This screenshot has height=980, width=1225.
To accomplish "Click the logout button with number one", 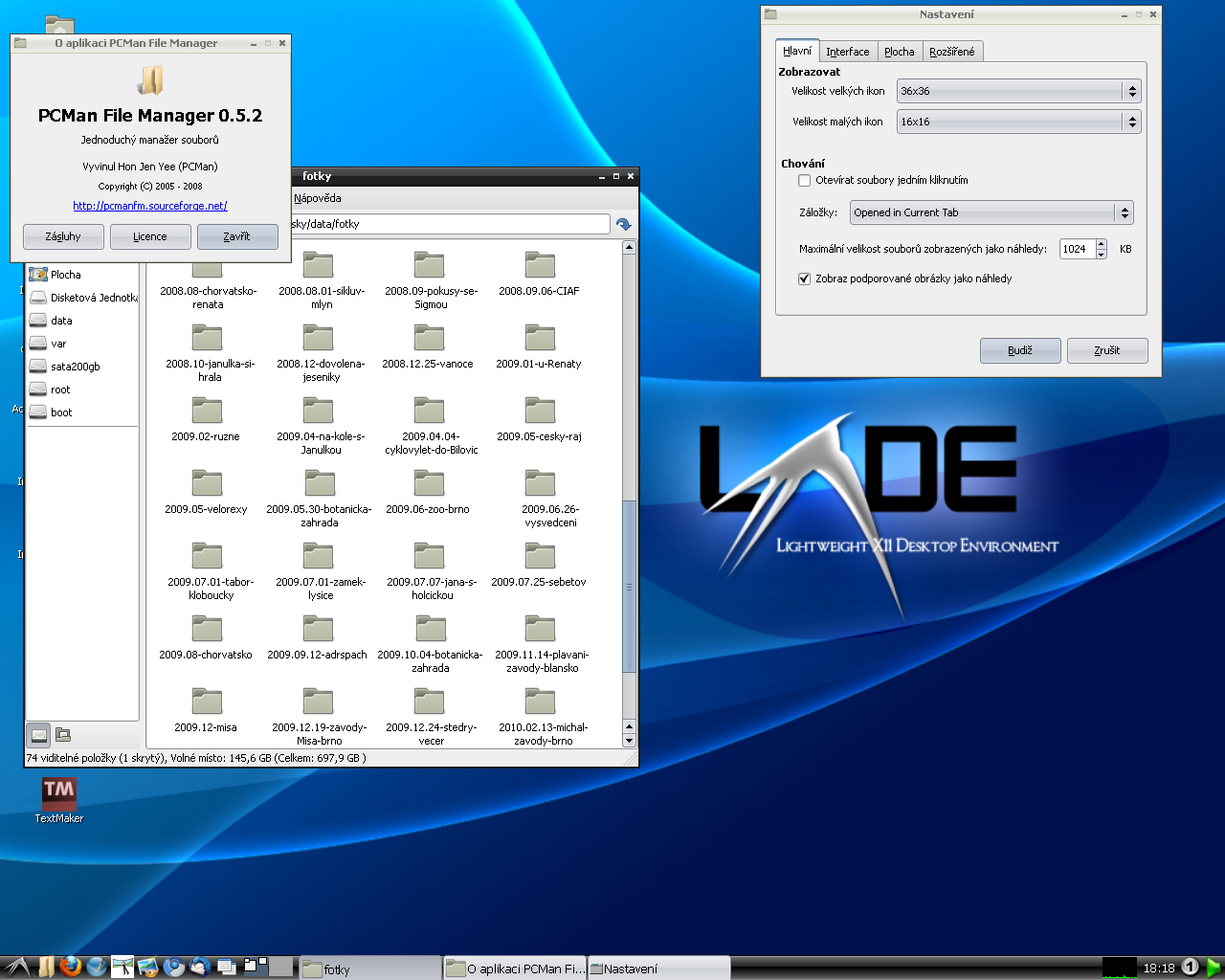I will [x=1190, y=968].
